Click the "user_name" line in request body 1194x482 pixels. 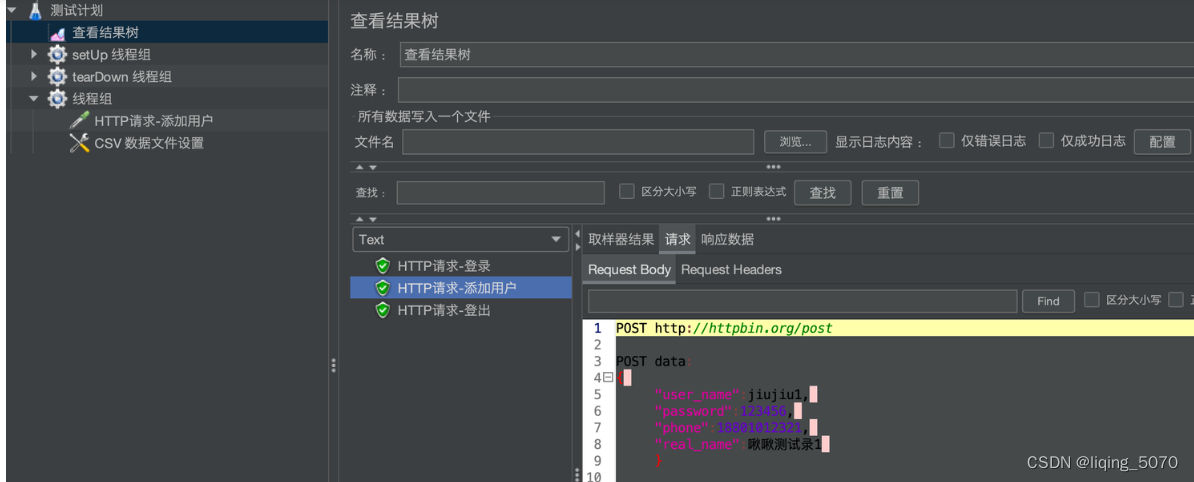tap(736, 394)
